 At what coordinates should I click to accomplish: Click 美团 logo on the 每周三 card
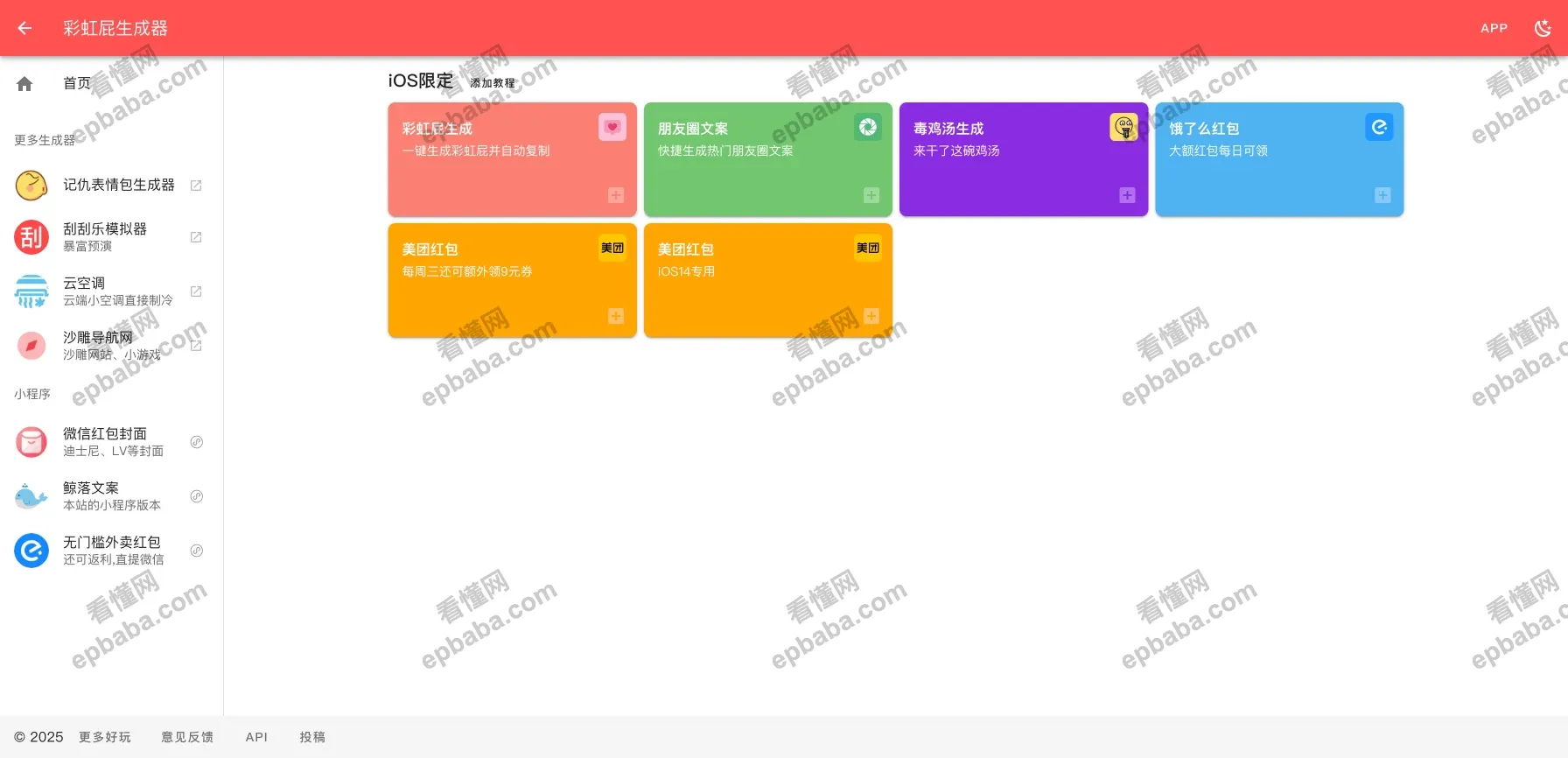[612, 248]
